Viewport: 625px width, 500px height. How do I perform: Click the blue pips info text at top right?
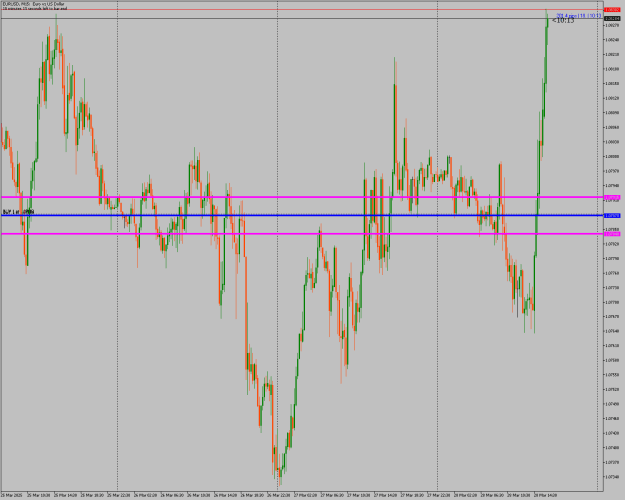[x=579, y=16]
